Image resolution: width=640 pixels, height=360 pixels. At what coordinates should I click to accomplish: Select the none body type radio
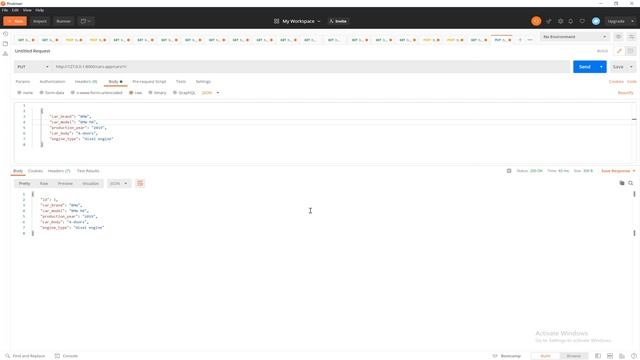[x=19, y=93]
